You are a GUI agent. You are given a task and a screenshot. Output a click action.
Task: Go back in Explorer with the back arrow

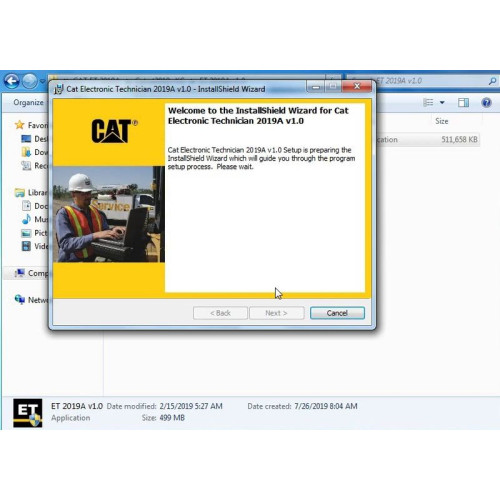click(12, 81)
